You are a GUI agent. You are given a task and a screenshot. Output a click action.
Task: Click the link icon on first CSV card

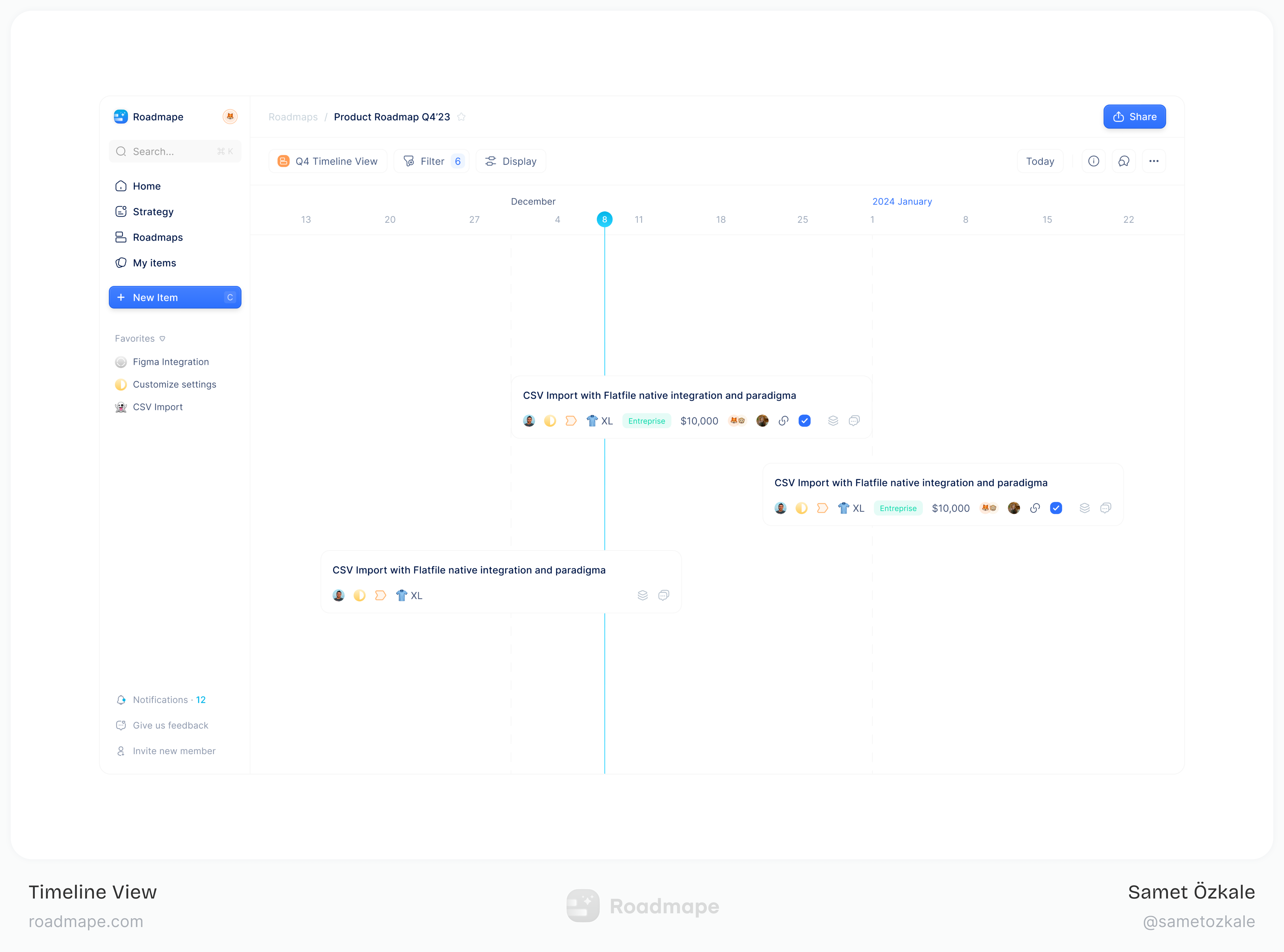tap(783, 421)
